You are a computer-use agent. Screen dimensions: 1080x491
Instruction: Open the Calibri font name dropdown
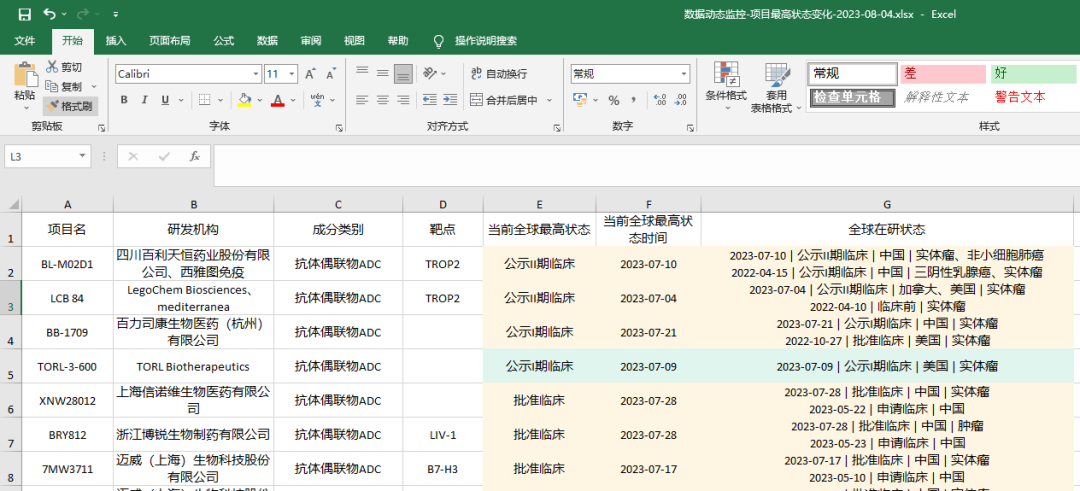(256, 74)
